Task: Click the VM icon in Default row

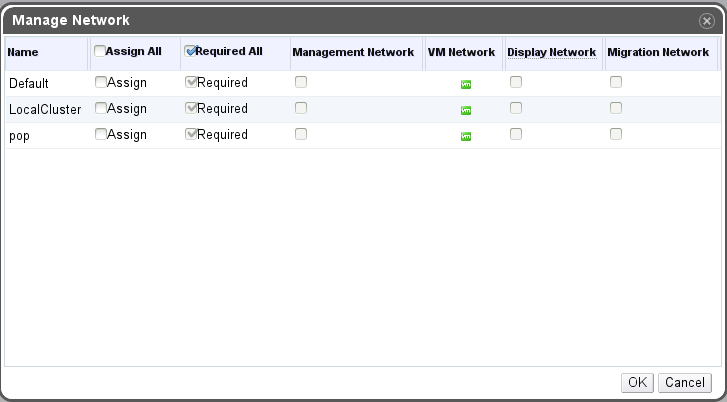Action: 465,84
